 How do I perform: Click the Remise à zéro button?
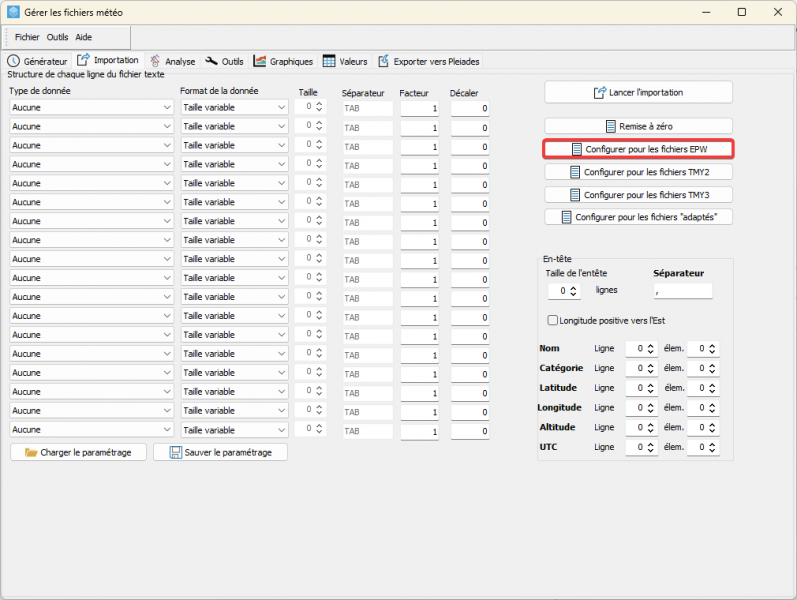tap(638, 126)
